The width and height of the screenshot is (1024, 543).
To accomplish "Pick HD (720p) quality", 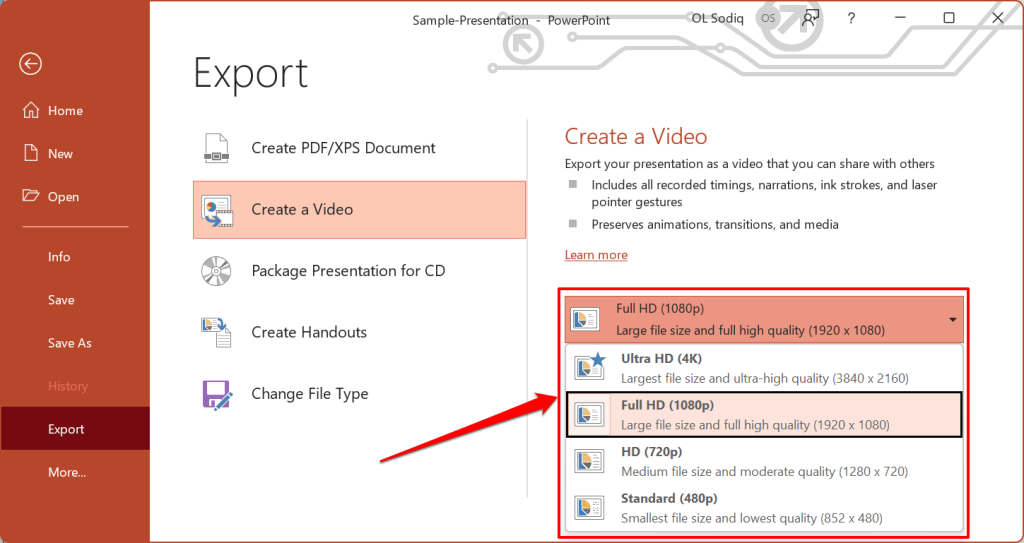I will (763, 461).
